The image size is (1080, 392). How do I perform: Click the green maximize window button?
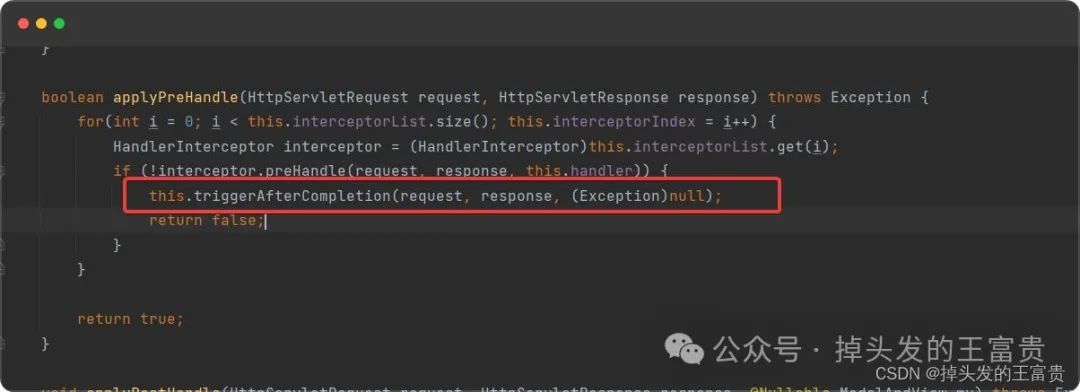tap(59, 23)
